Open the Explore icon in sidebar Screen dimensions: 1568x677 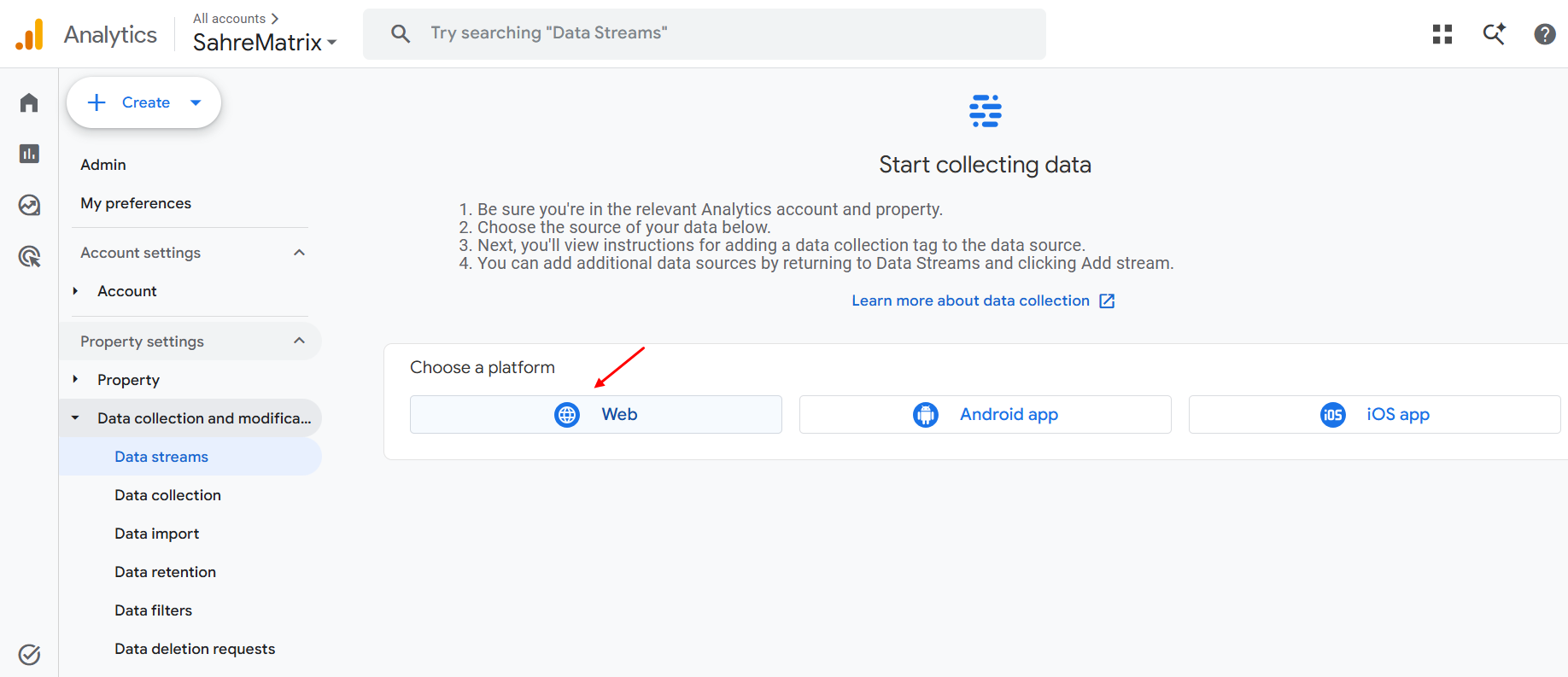tap(29, 205)
